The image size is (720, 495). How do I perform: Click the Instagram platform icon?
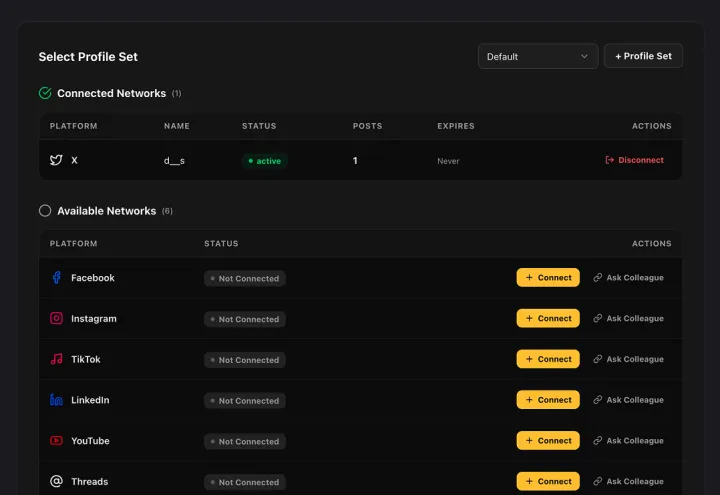(x=56, y=318)
